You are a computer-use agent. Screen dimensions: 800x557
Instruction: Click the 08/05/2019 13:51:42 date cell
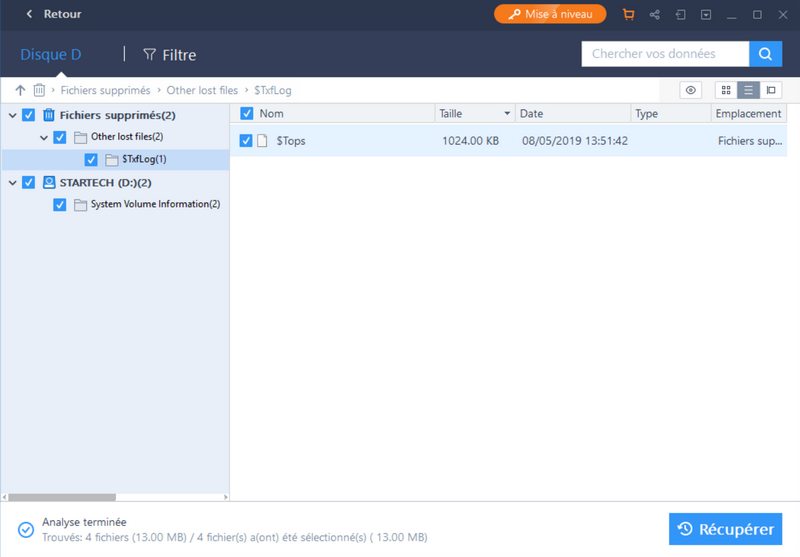(574, 141)
